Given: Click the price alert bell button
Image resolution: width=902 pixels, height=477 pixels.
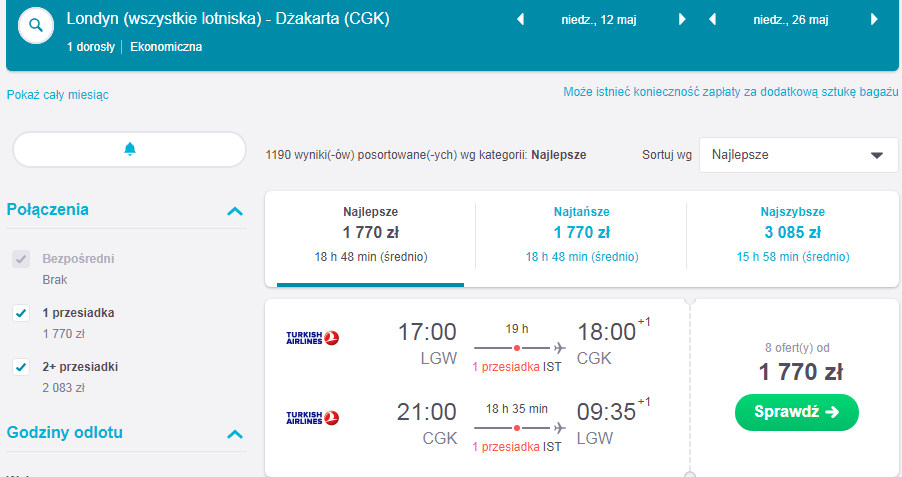Looking at the screenshot, I should coord(129,150).
